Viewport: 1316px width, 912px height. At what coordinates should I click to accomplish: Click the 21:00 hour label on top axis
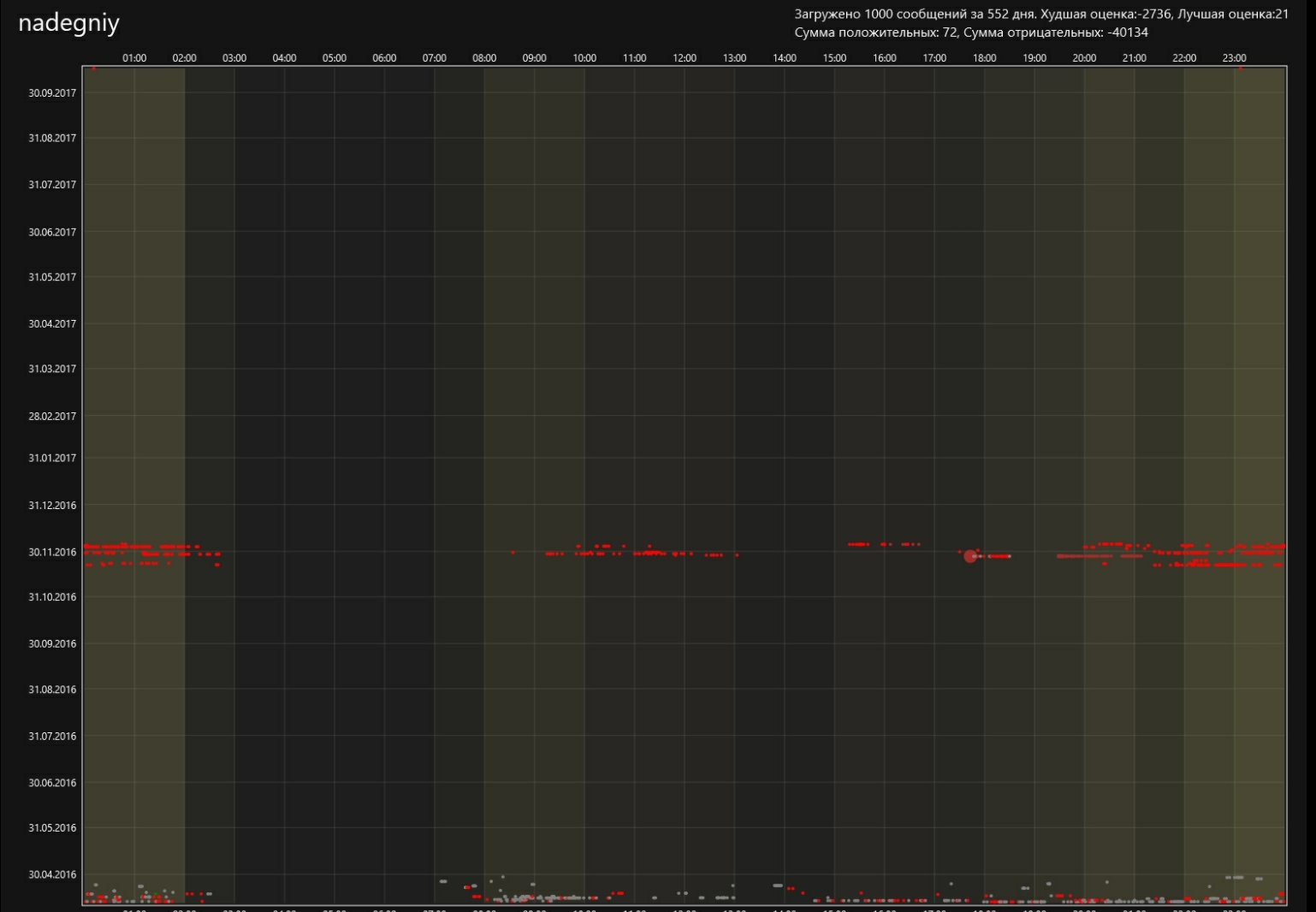pyautogui.click(x=1134, y=58)
